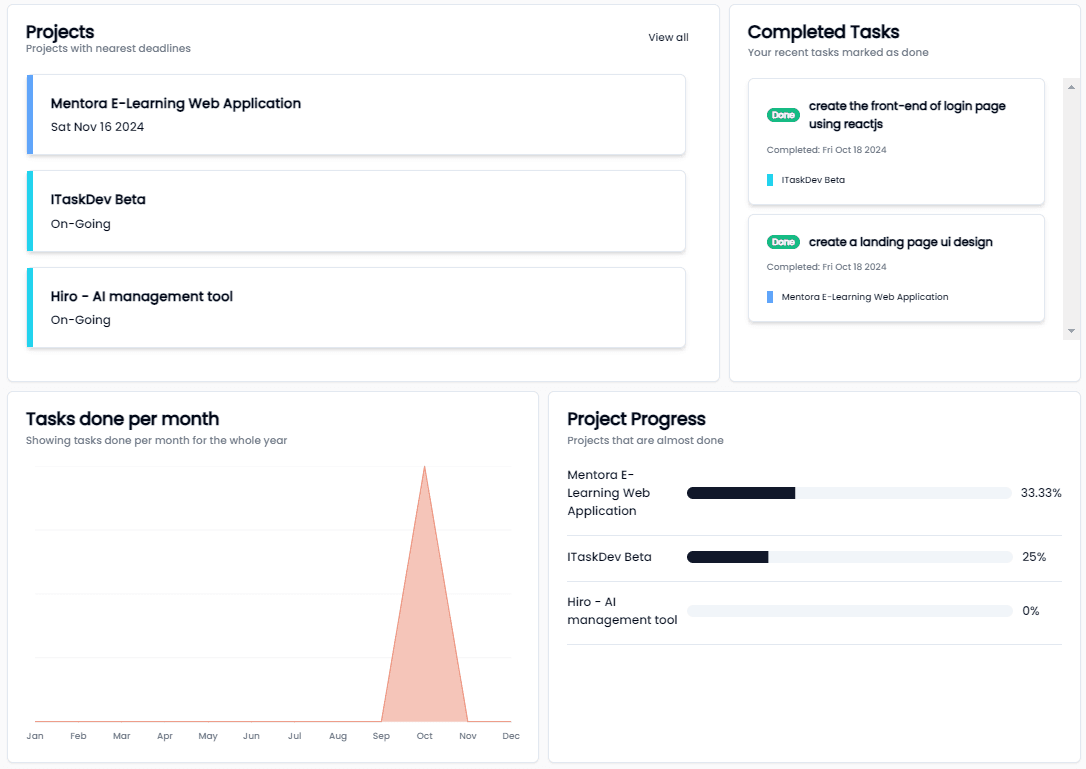Click the Oct month label on chart axis
Image resolution: width=1086 pixels, height=769 pixels.
(425, 736)
